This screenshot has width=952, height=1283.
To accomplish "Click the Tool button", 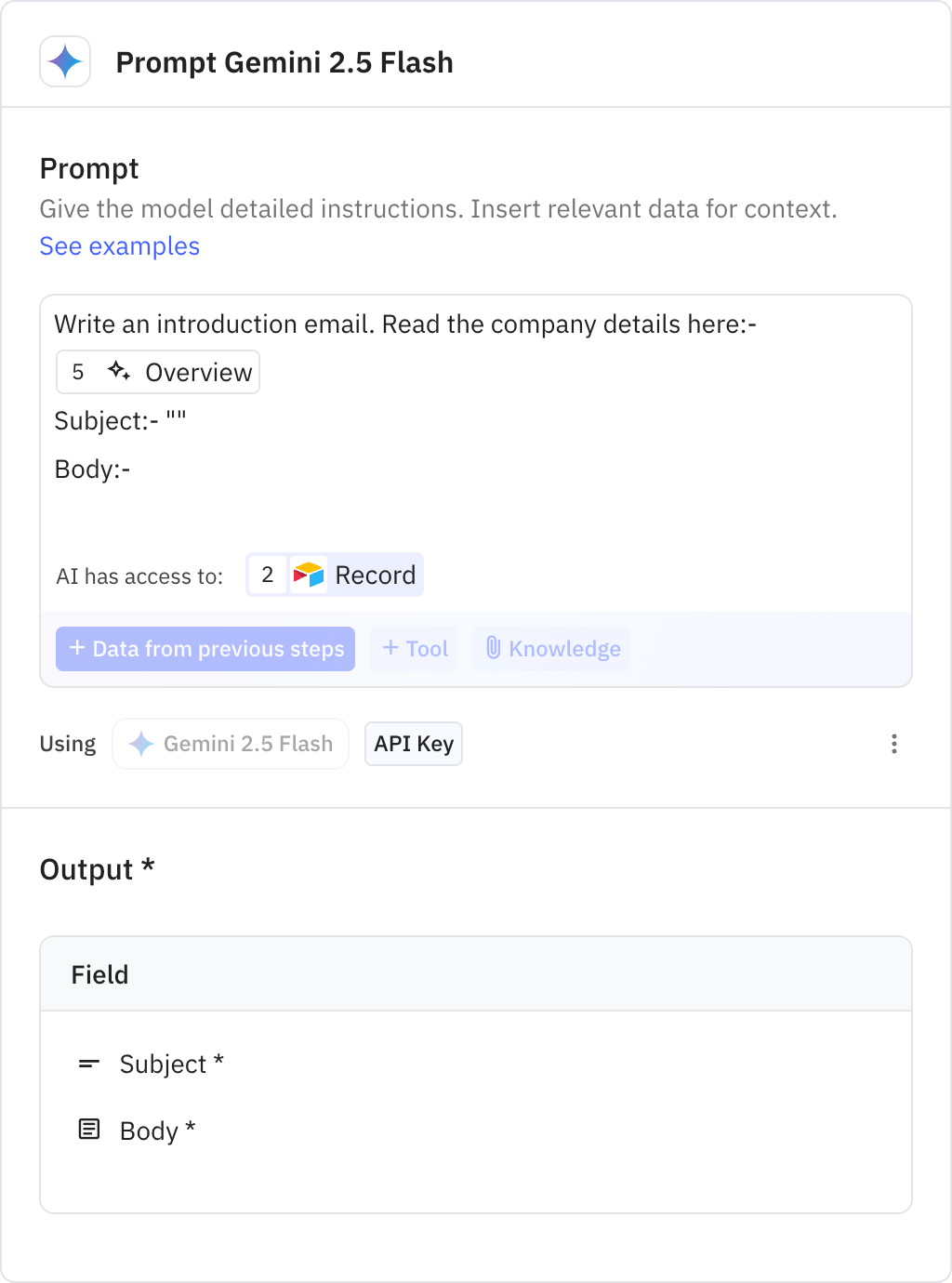I will coord(414,648).
